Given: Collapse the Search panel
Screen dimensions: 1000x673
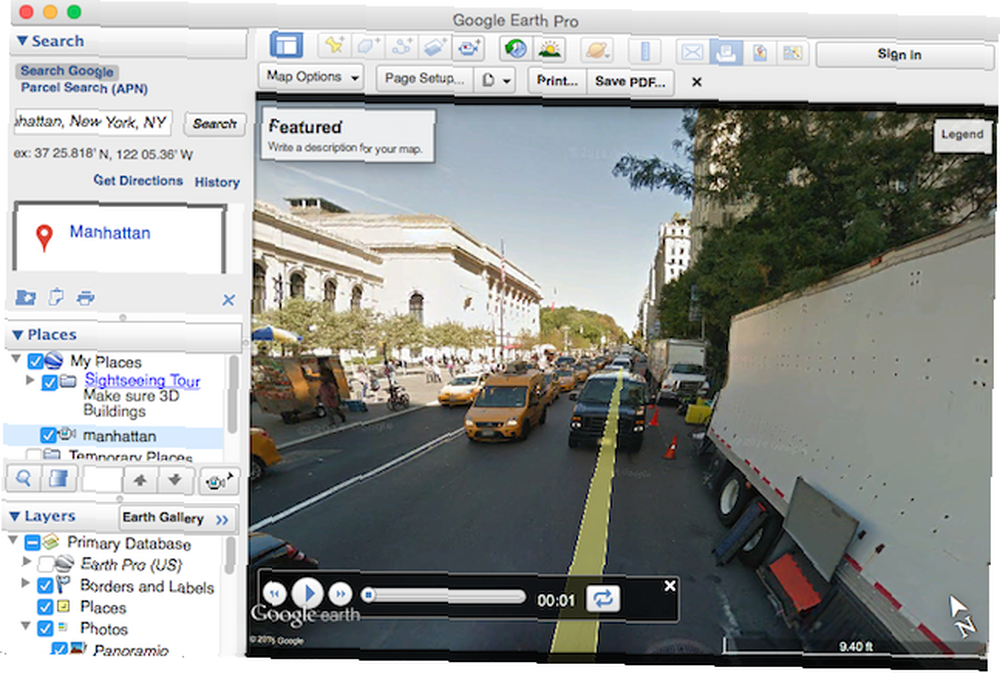Looking at the screenshot, I should (x=22, y=41).
